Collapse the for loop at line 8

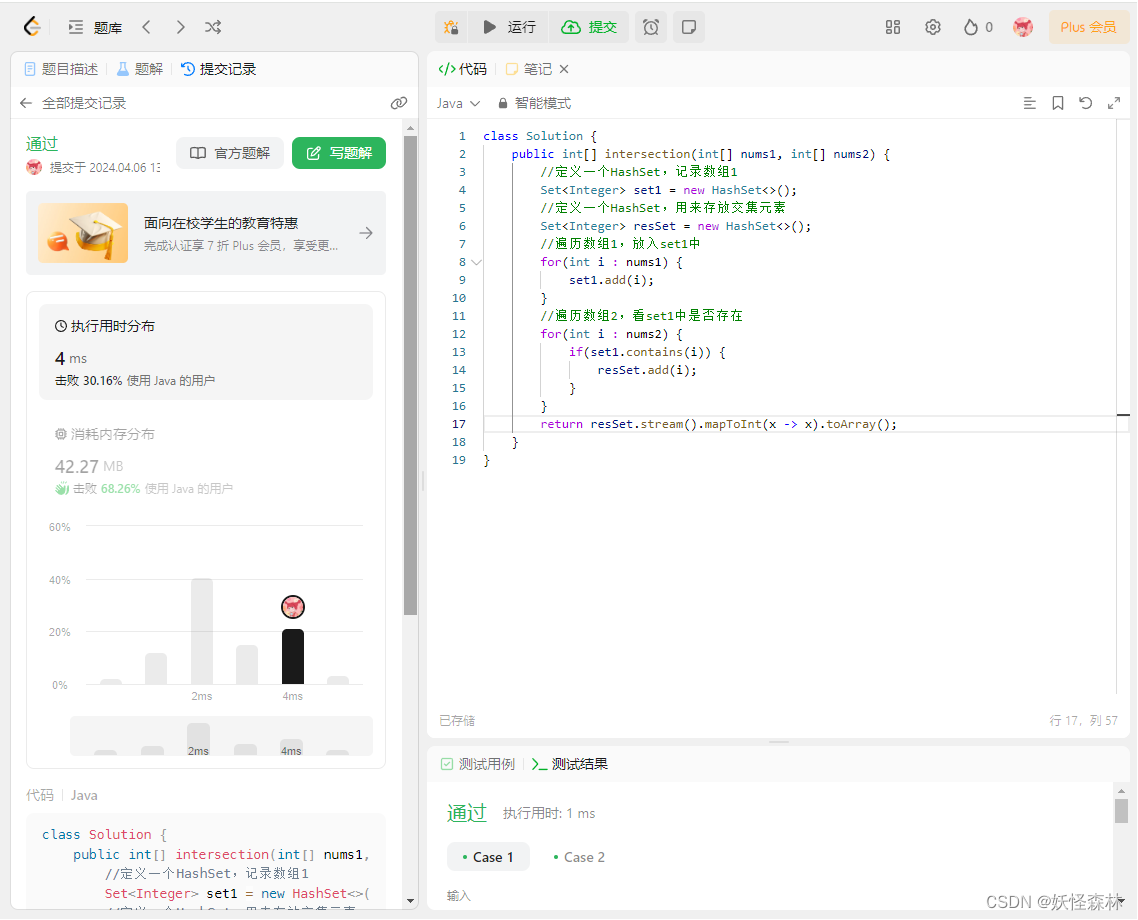click(477, 263)
